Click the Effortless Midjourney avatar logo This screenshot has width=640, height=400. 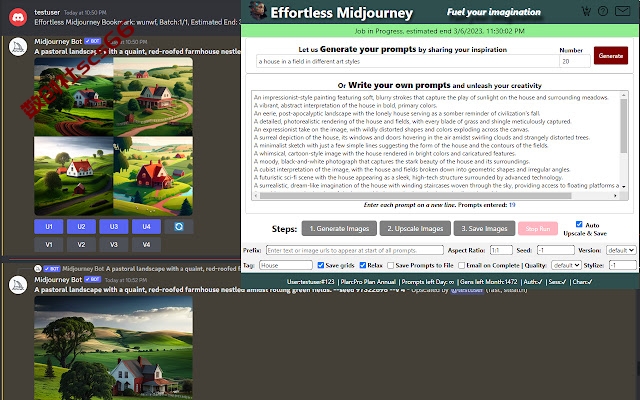coord(258,11)
